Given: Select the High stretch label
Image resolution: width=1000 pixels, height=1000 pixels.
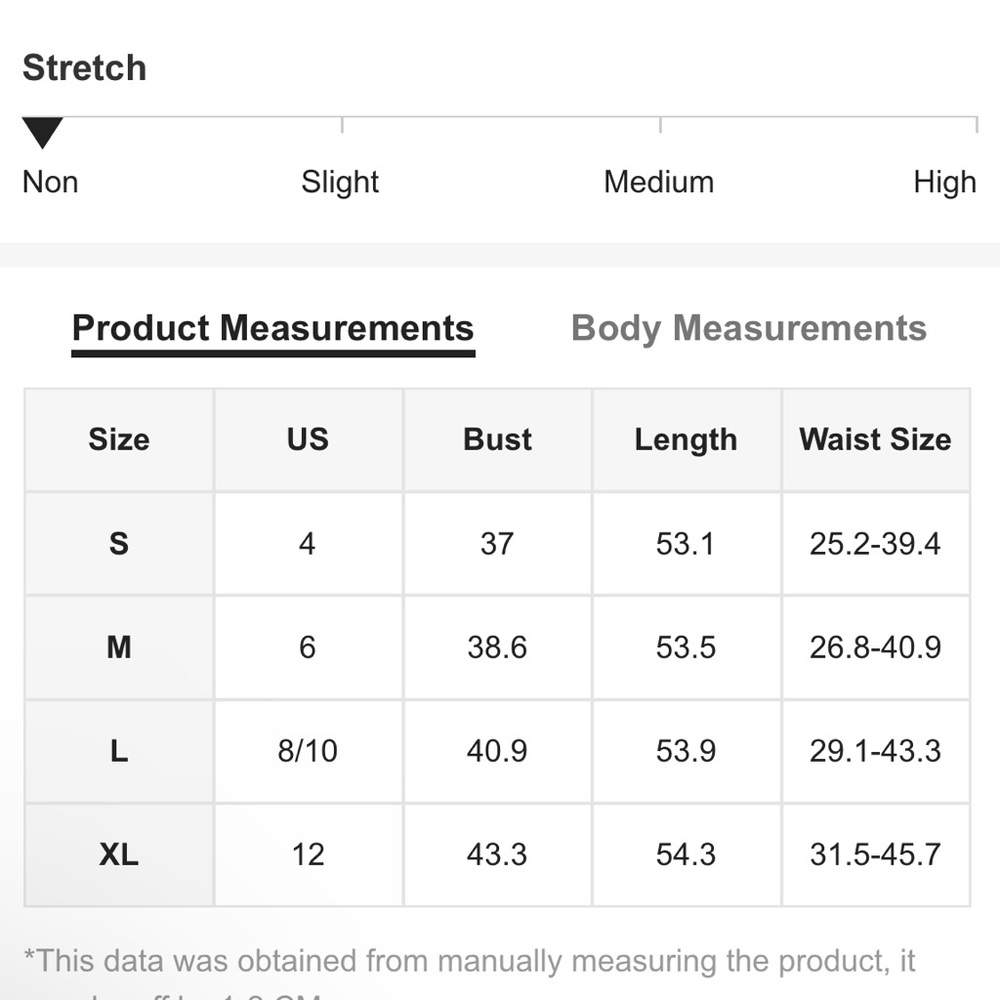Looking at the screenshot, I should pyautogui.click(x=945, y=182).
